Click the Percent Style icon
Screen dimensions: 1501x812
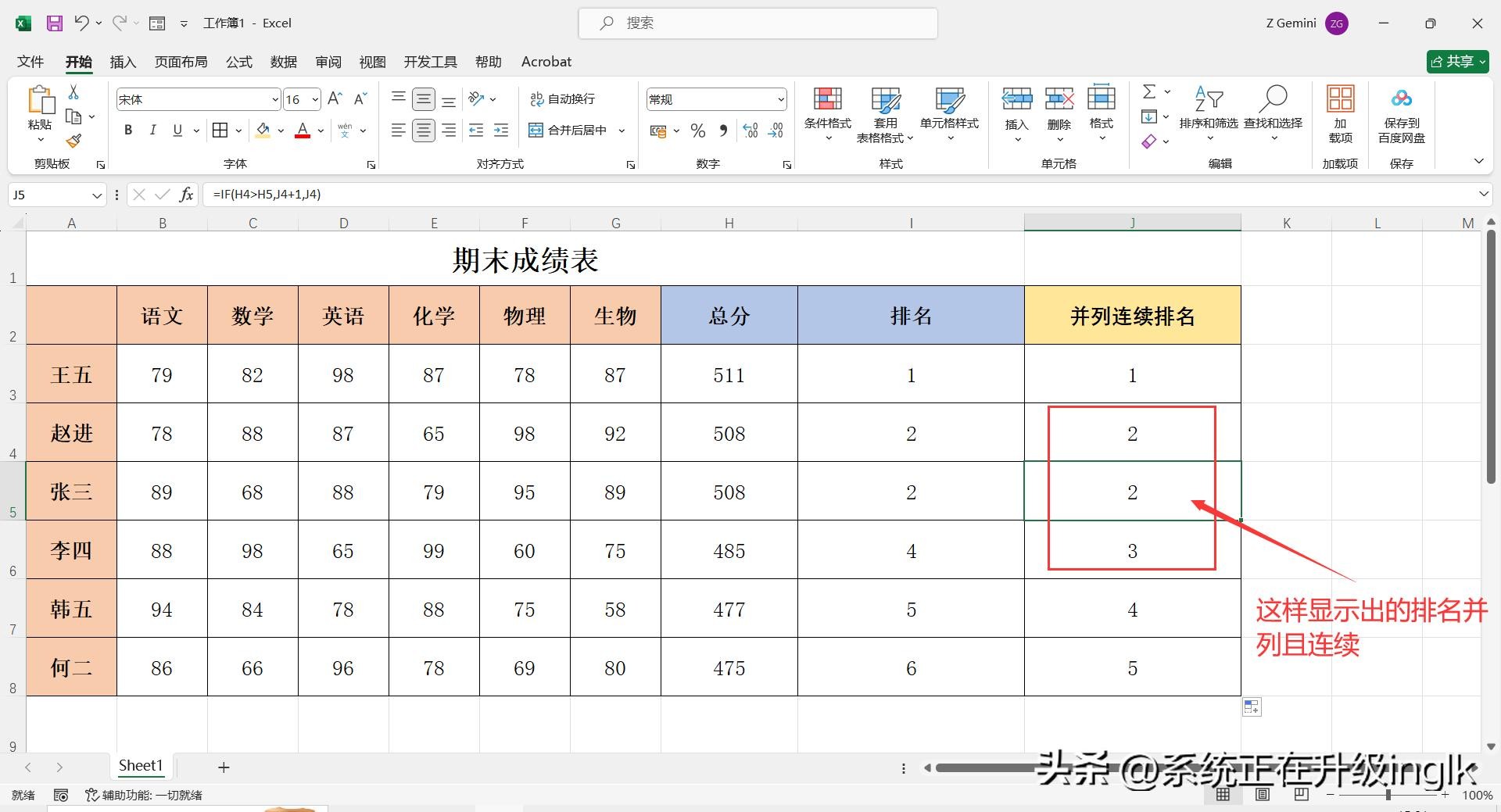coord(698,131)
